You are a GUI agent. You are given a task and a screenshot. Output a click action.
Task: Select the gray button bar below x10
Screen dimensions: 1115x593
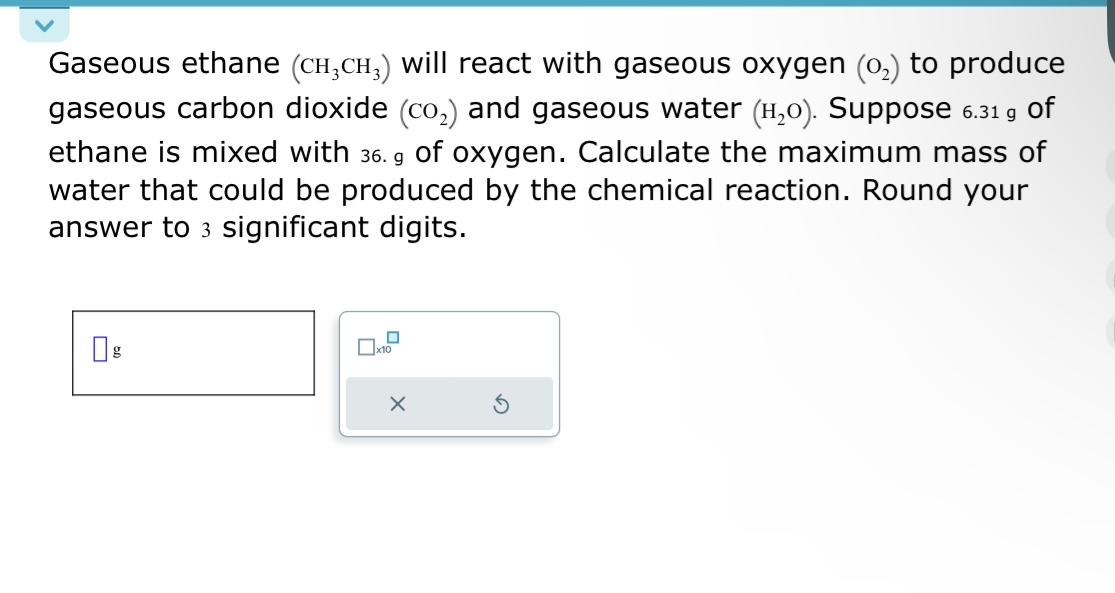point(449,403)
